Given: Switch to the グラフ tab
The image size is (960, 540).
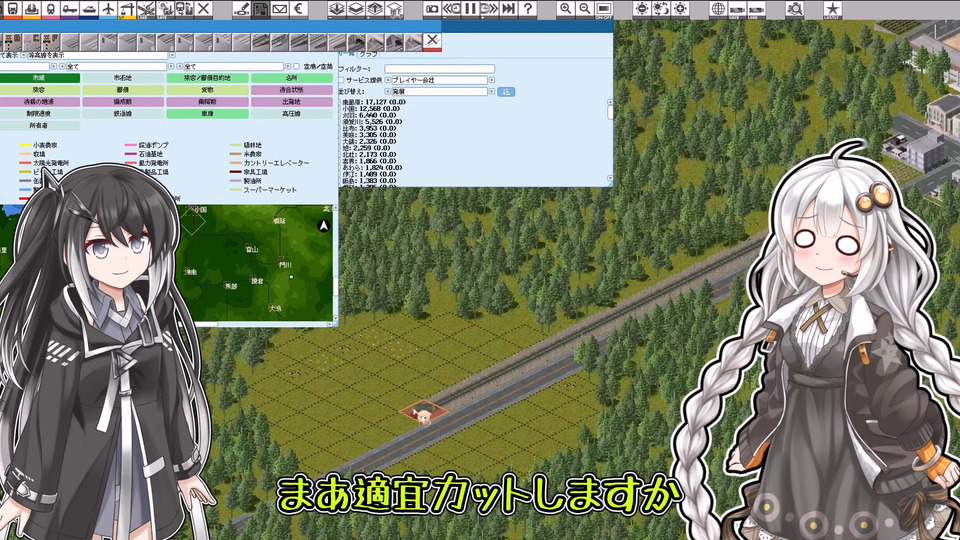Looking at the screenshot, I should pyautogui.click(x=368, y=54).
